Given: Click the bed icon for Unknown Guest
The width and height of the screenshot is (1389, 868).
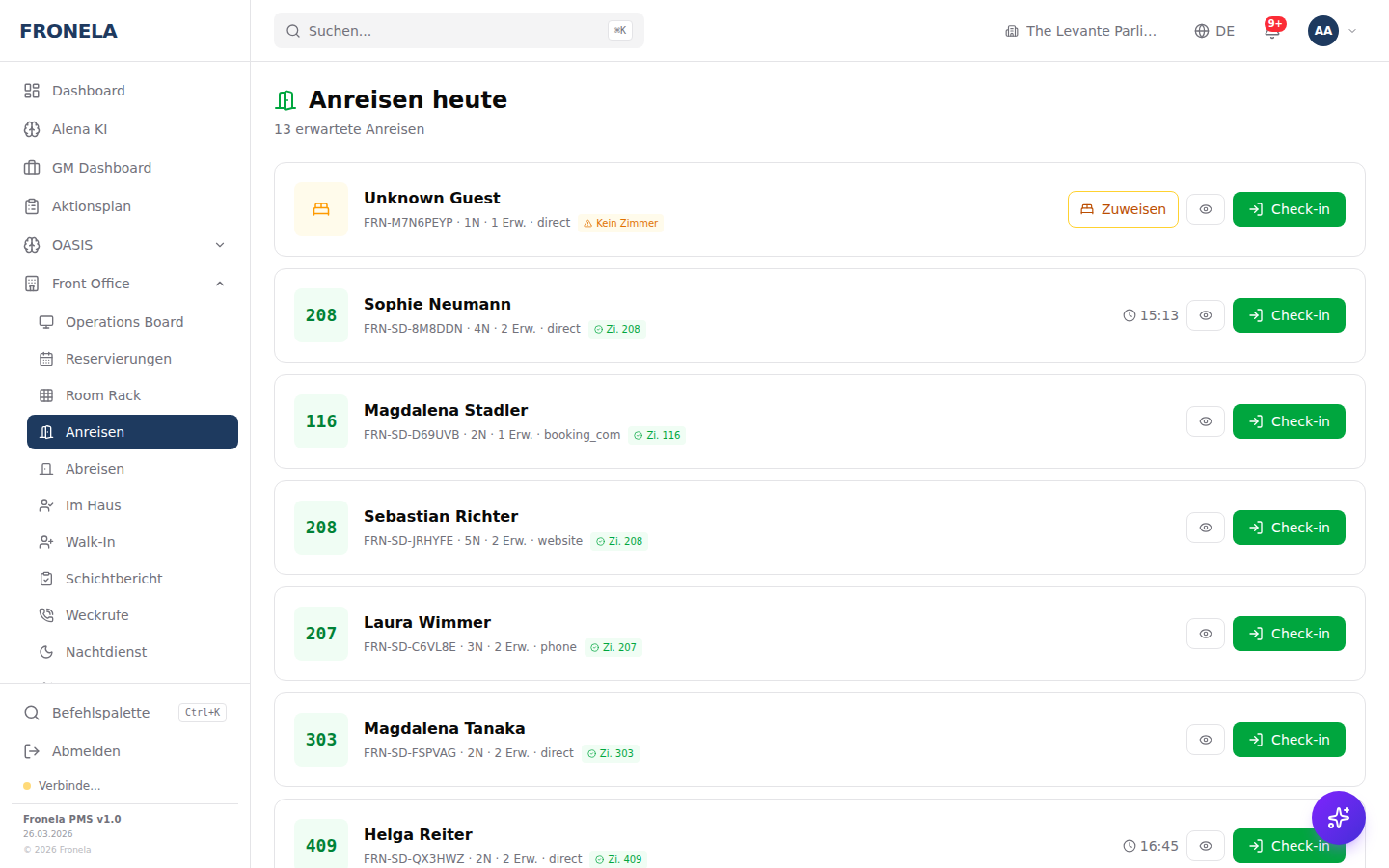Looking at the screenshot, I should [x=321, y=209].
